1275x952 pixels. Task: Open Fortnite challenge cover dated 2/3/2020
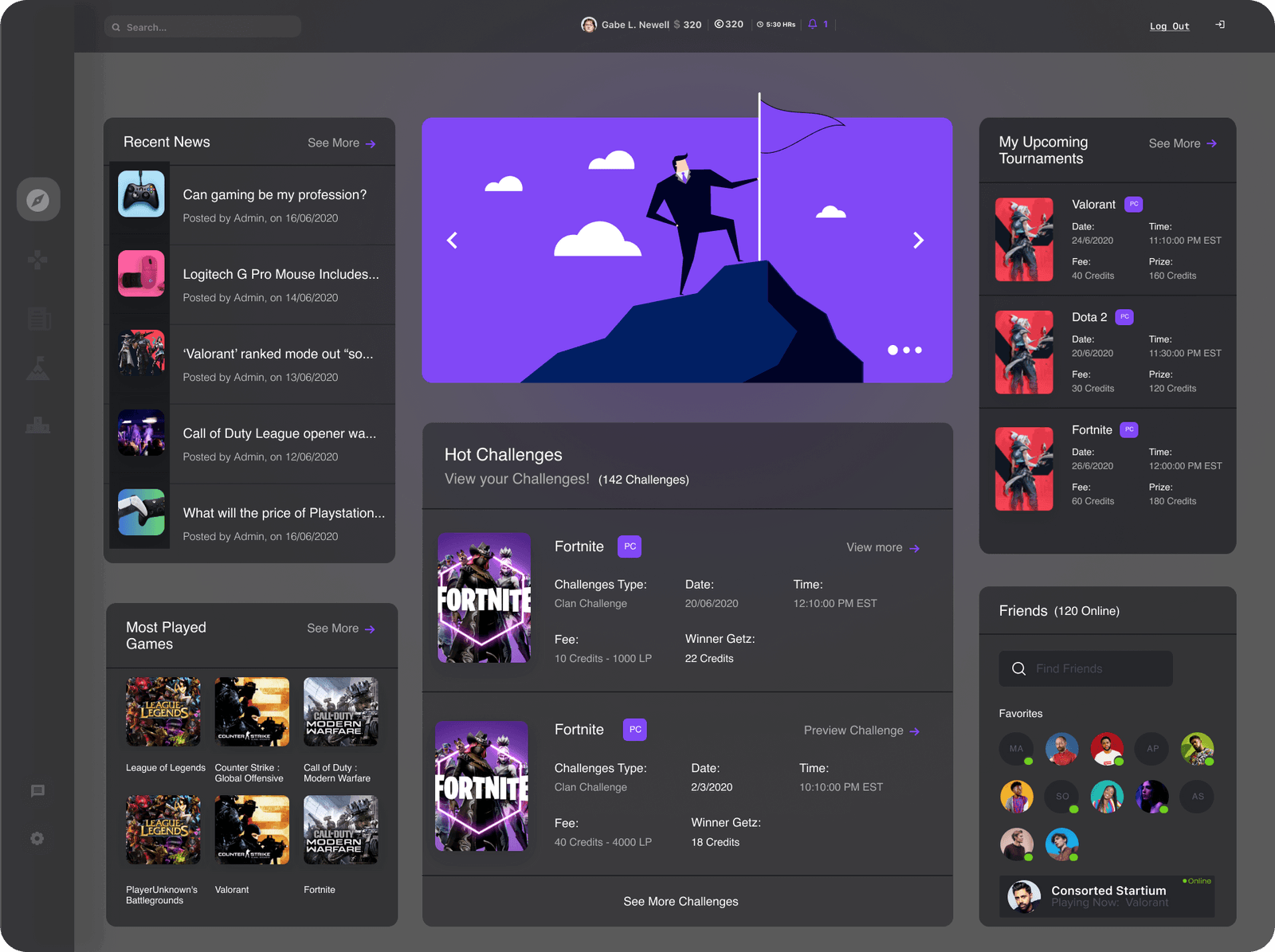[x=482, y=786]
